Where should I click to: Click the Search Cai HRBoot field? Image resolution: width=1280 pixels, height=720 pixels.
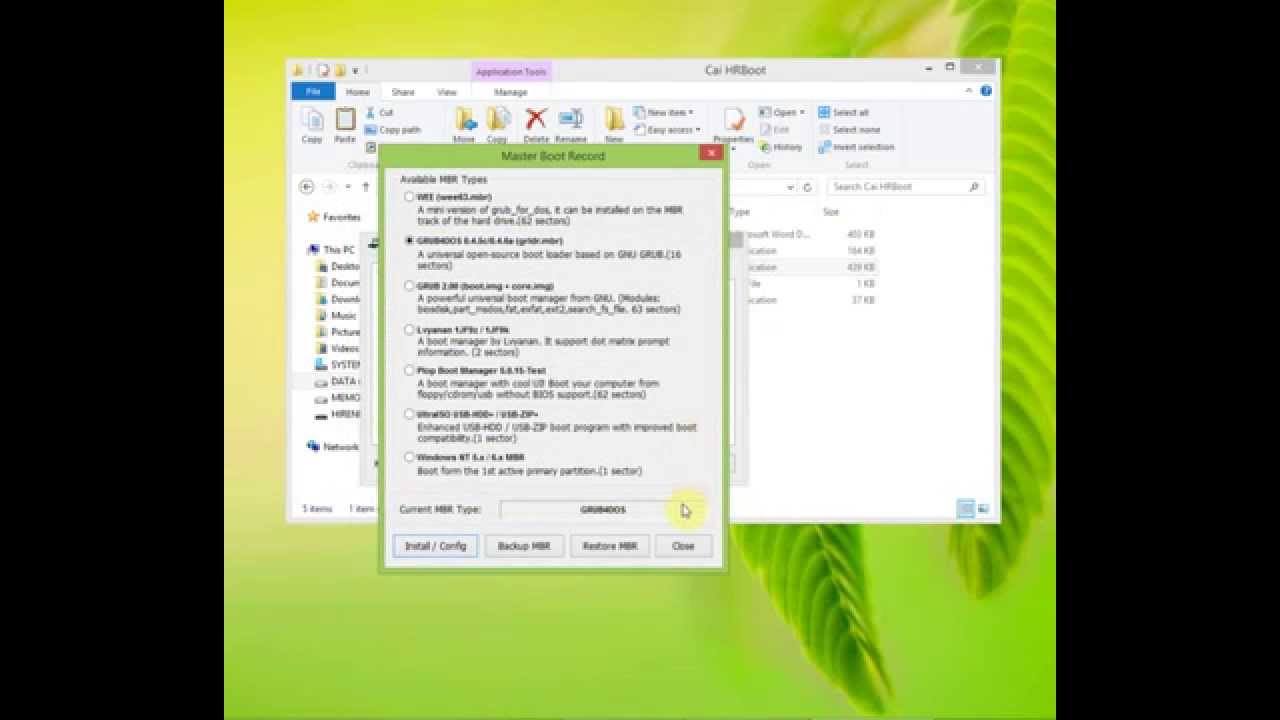coord(905,187)
